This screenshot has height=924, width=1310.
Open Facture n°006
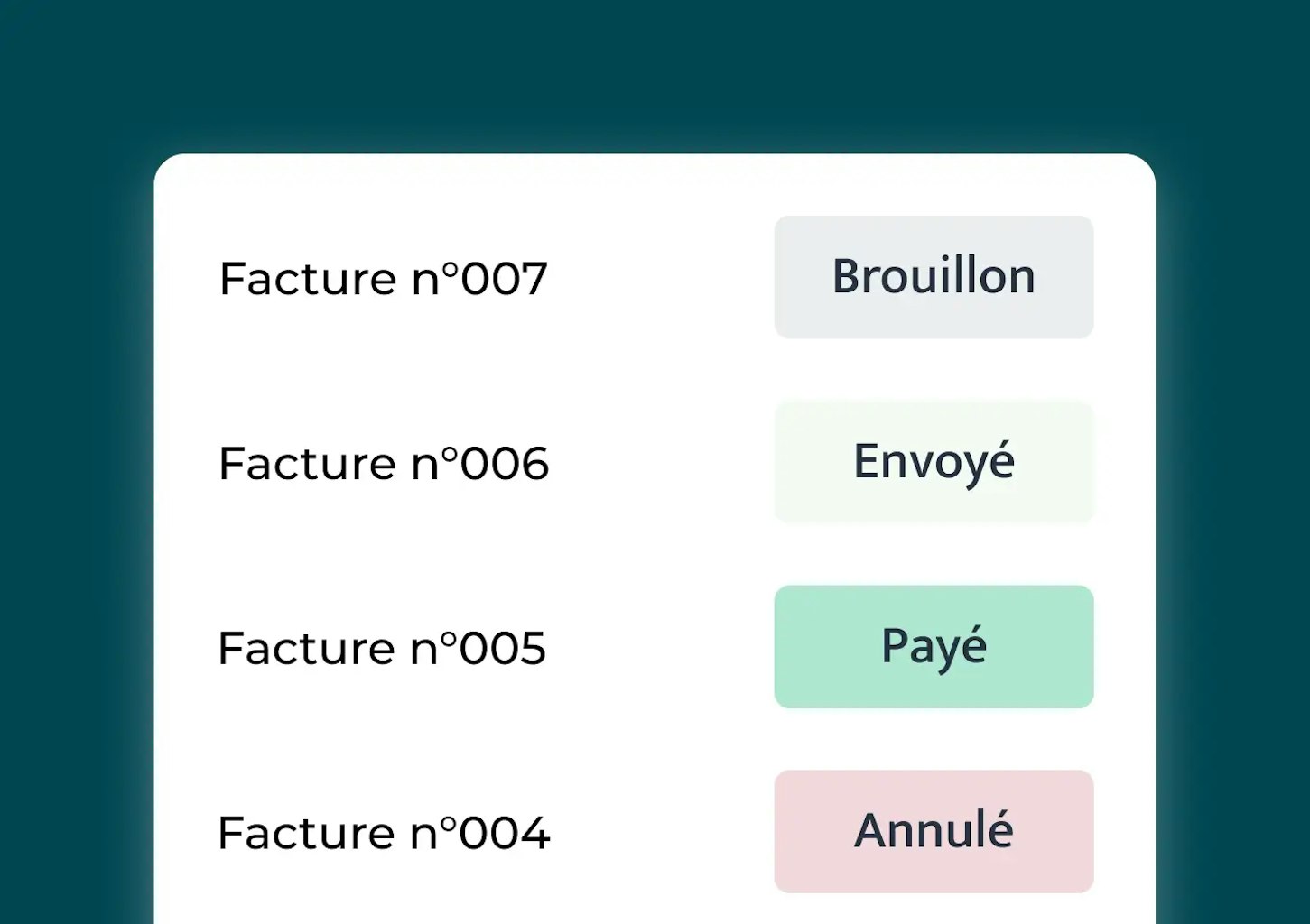[383, 463]
